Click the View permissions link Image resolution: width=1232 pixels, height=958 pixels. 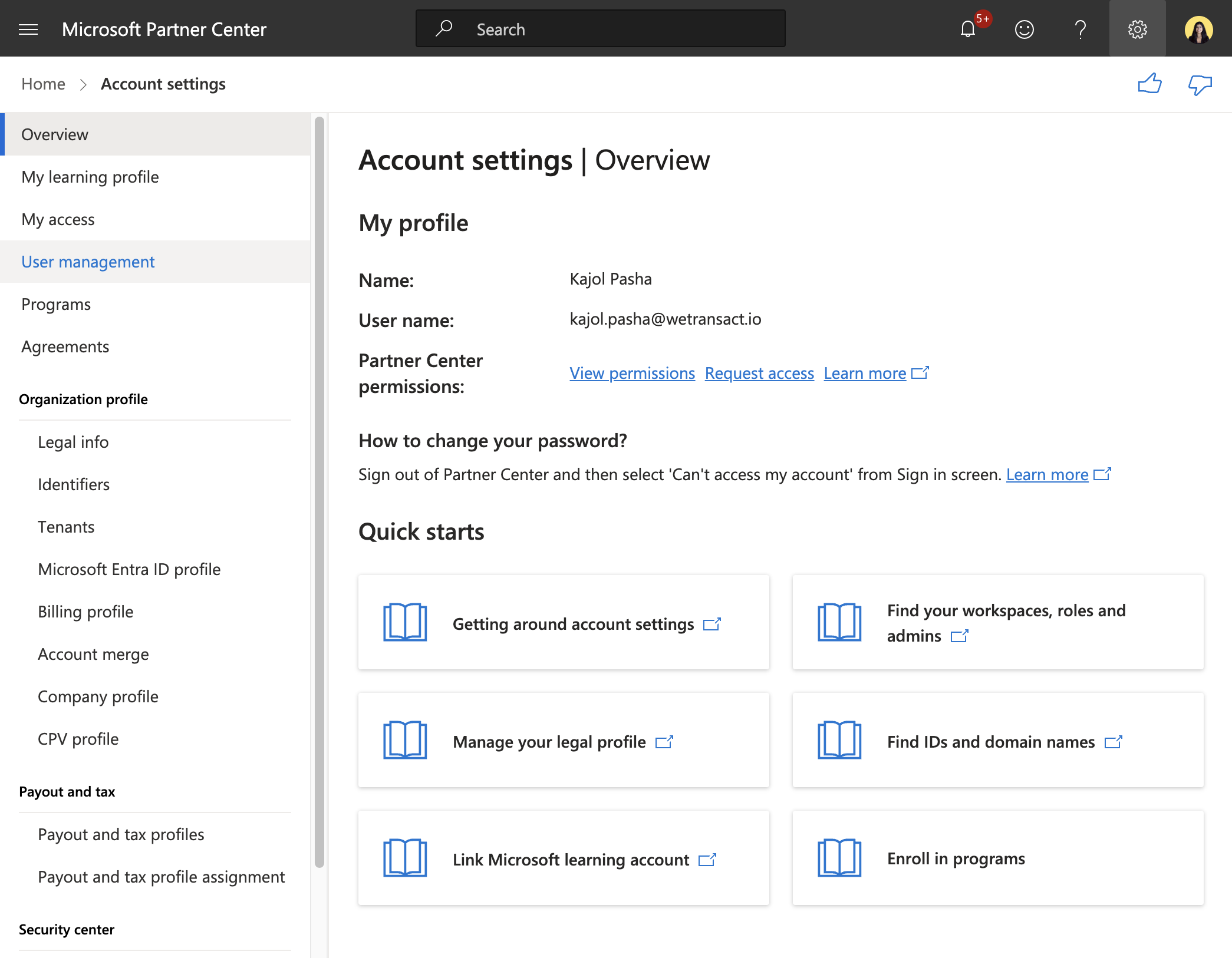tap(632, 373)
